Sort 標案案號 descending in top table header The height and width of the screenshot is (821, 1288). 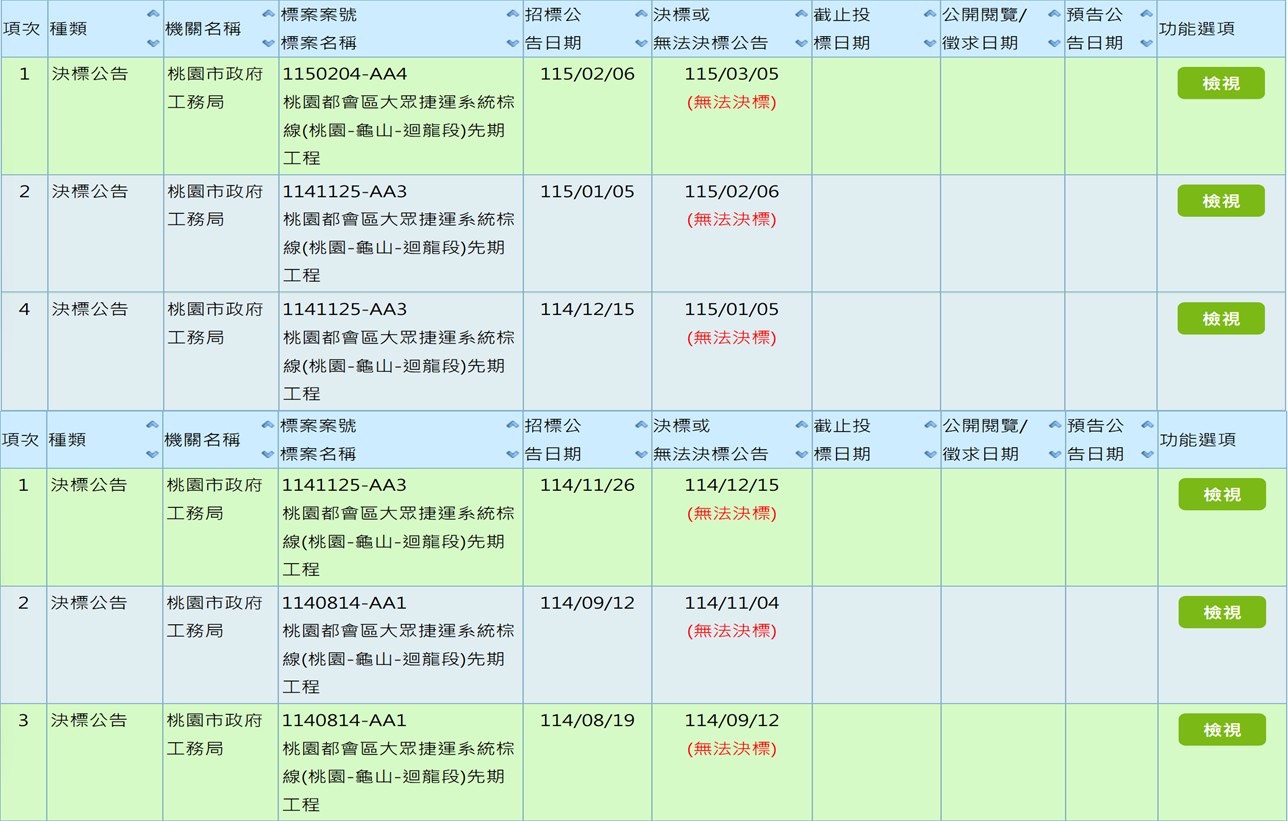coord(512,43)
